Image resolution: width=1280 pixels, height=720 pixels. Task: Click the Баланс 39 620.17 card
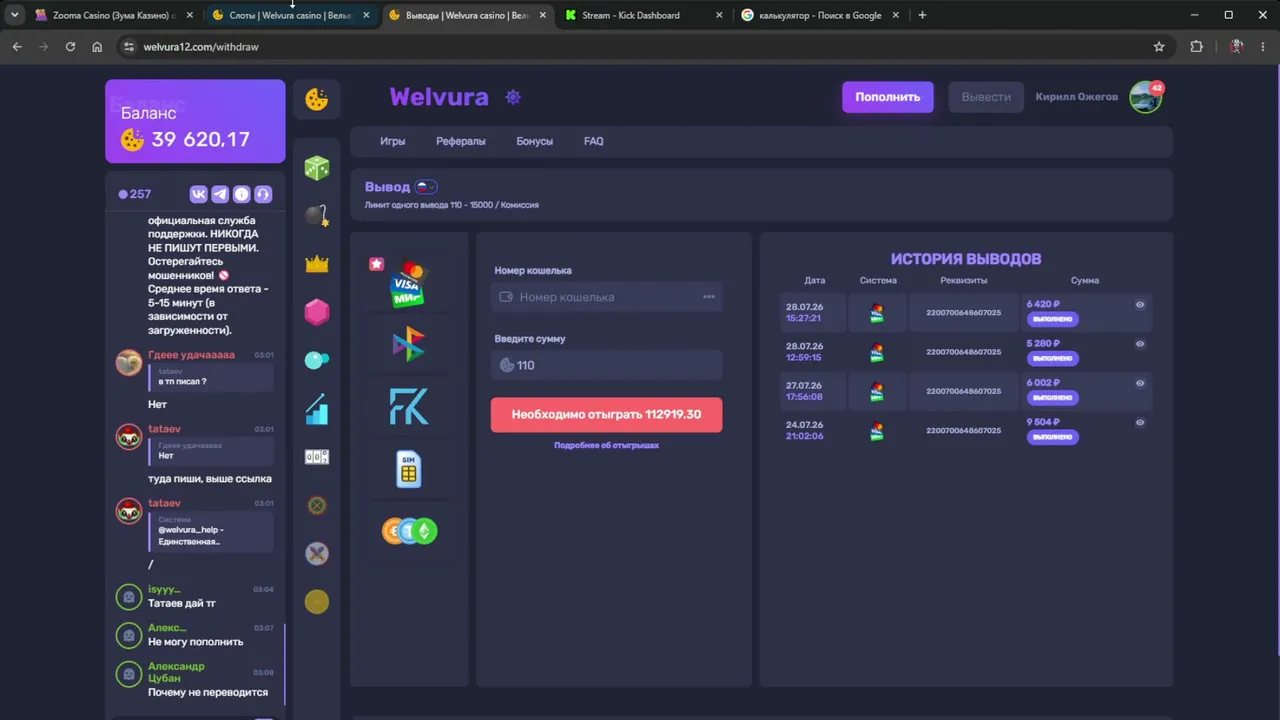tap(195, 121)
